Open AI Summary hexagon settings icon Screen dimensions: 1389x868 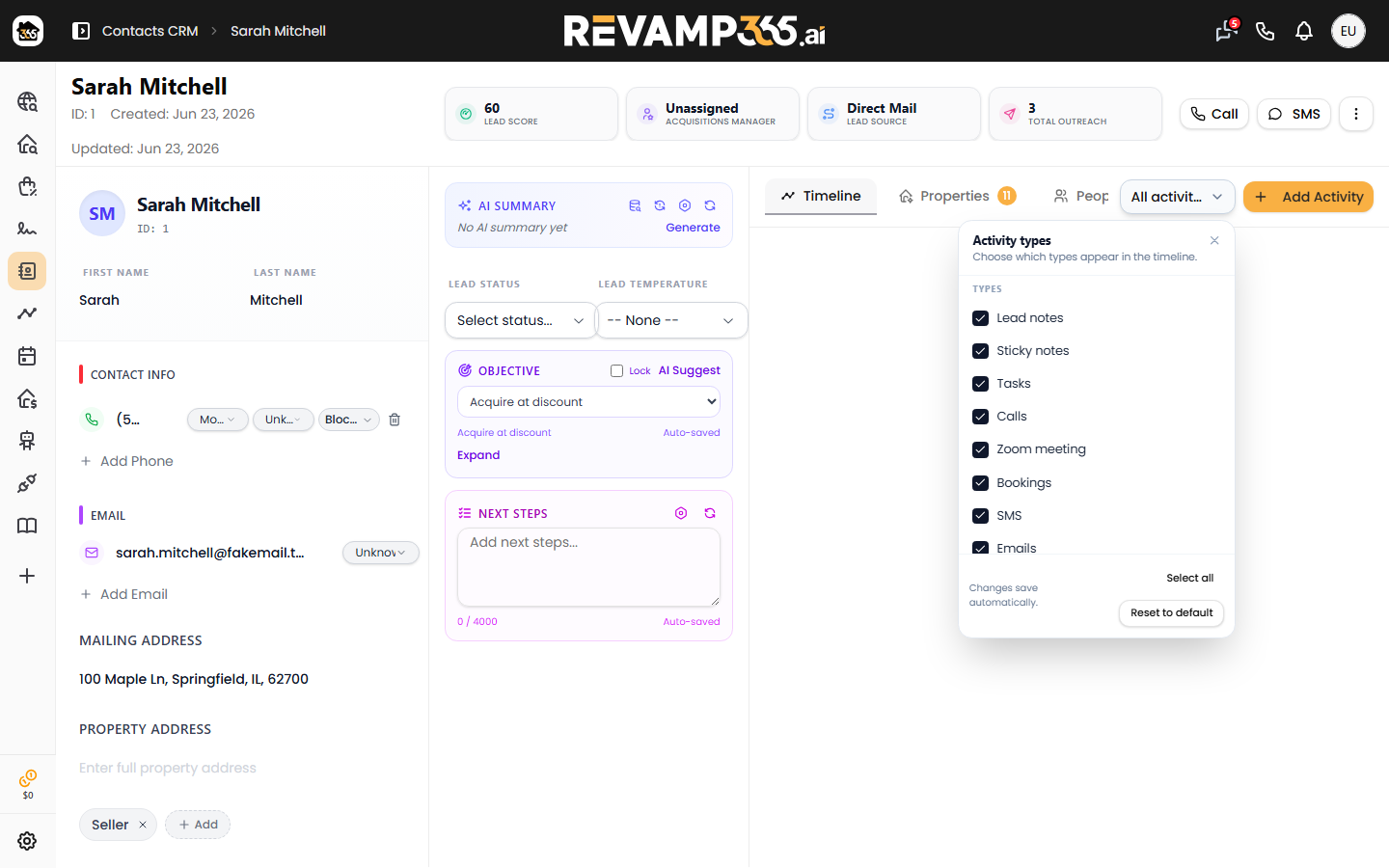(x=685, y=205)
